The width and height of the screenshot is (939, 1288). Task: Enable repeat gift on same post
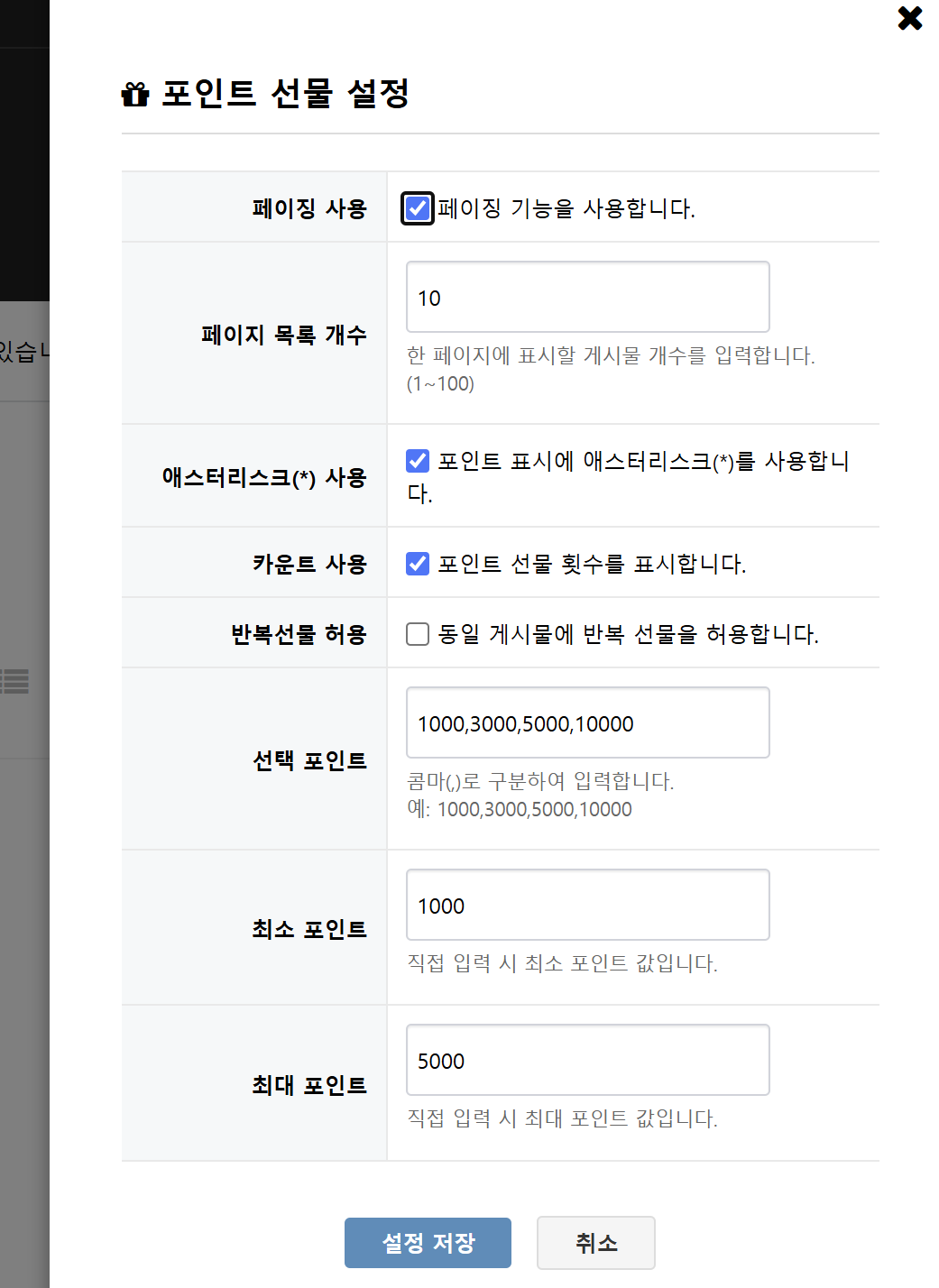pos(418,634)
